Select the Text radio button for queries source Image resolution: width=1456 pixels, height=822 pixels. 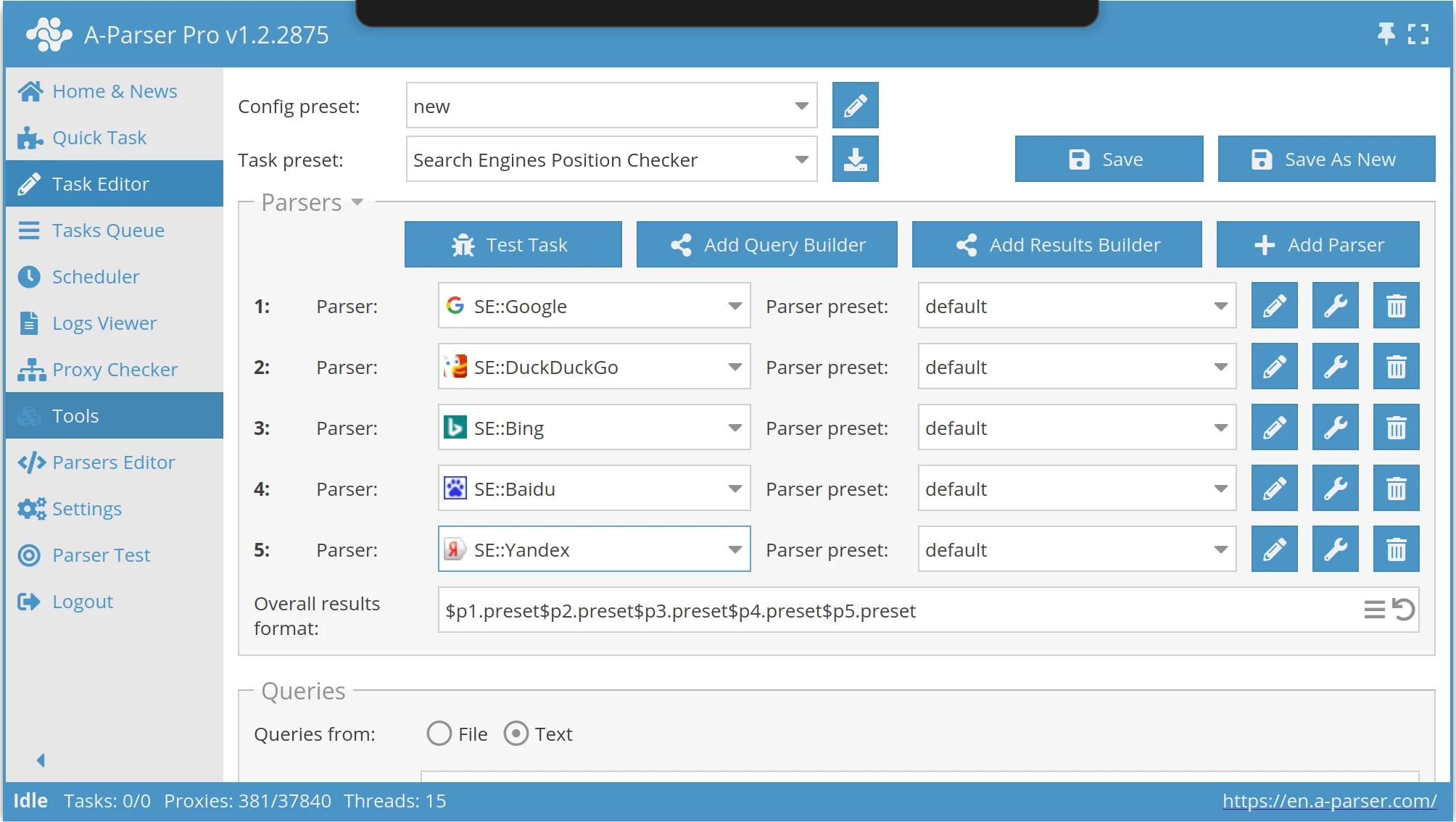(x=516, y=734)
